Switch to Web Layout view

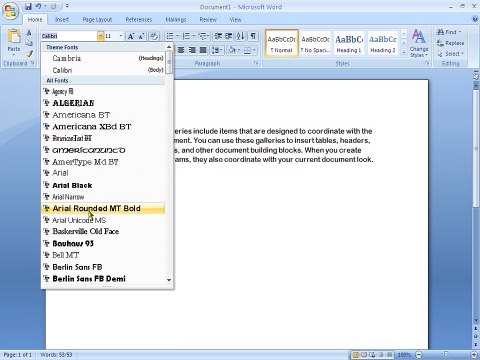tap(372, 355)
